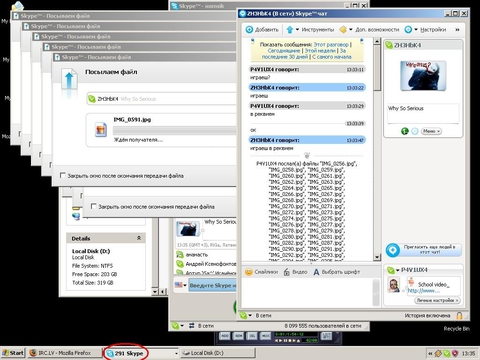Click the chat message input field
The image size is (480, 360).
pos(307,293)
